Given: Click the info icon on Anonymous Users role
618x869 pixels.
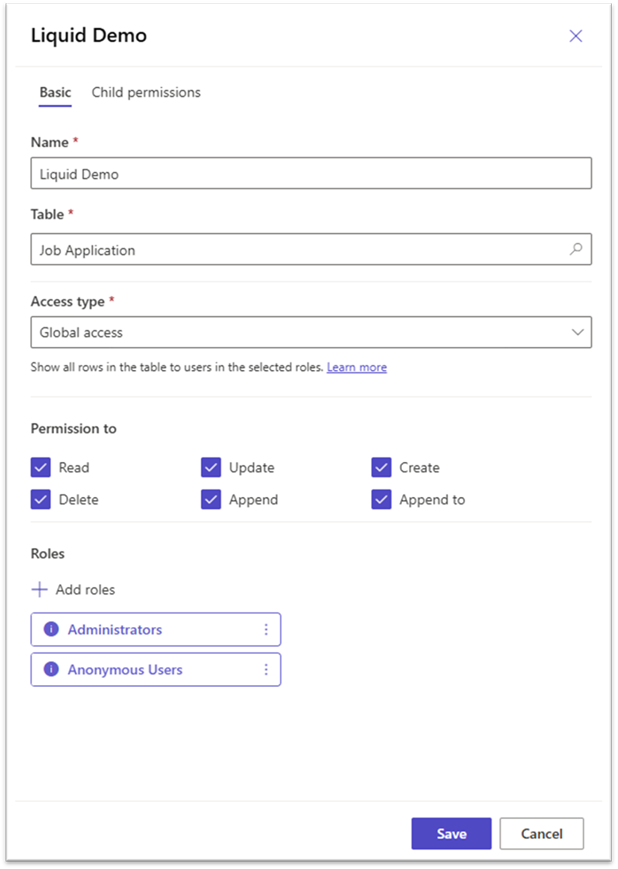Looking at the screenshot, I should click(x=51, y=669).
